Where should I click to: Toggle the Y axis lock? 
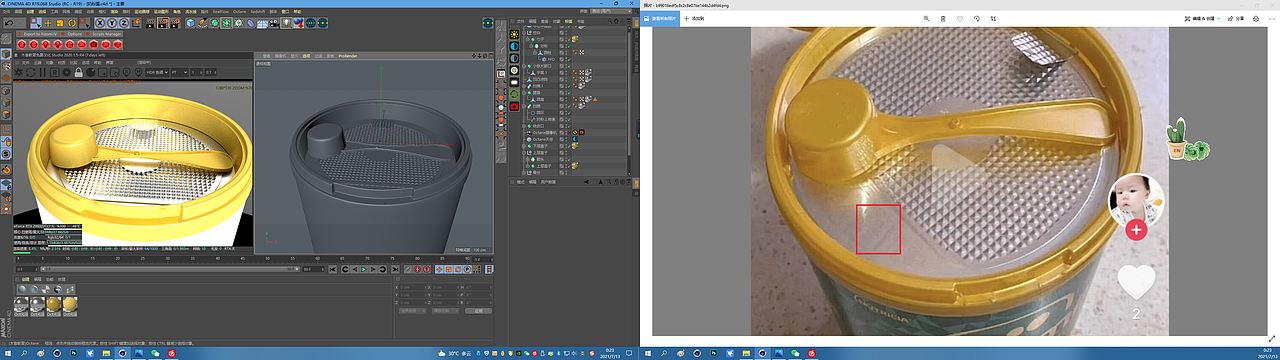coord(112,23)
